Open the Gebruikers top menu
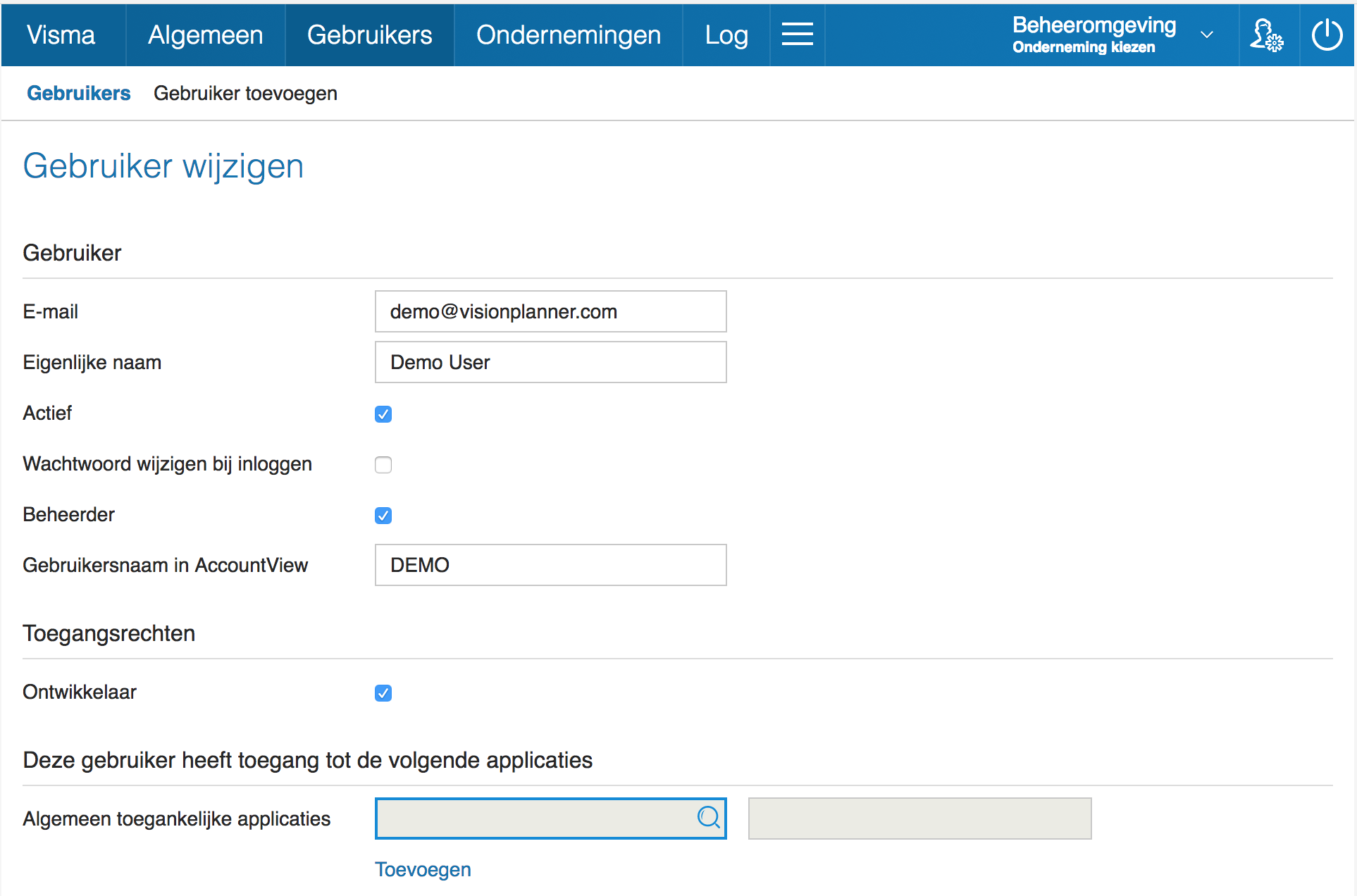Image resolution: width=1357 pixels, height=896 pixels. (370, 35)
